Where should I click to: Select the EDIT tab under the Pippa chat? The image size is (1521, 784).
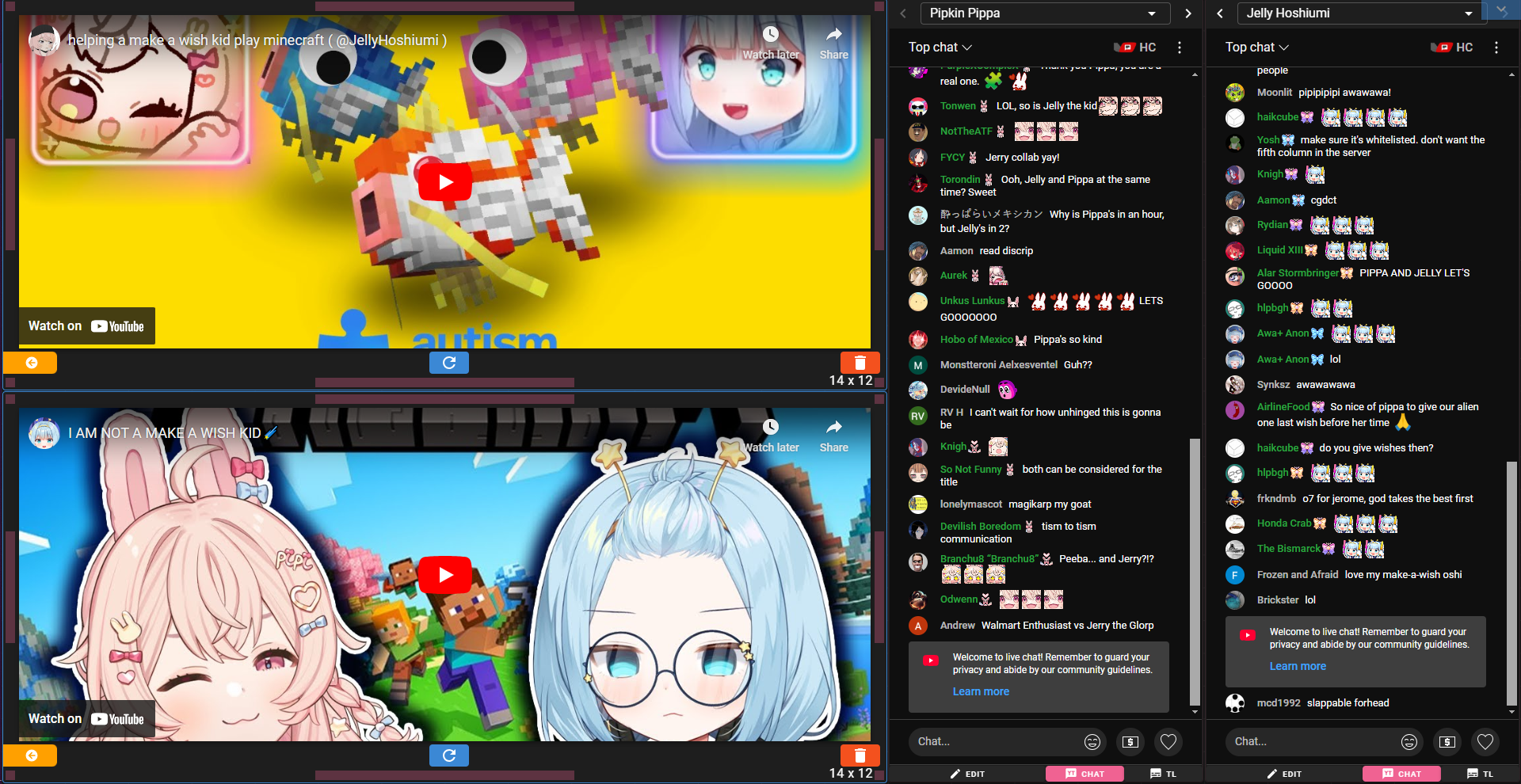tap(967, 774)
